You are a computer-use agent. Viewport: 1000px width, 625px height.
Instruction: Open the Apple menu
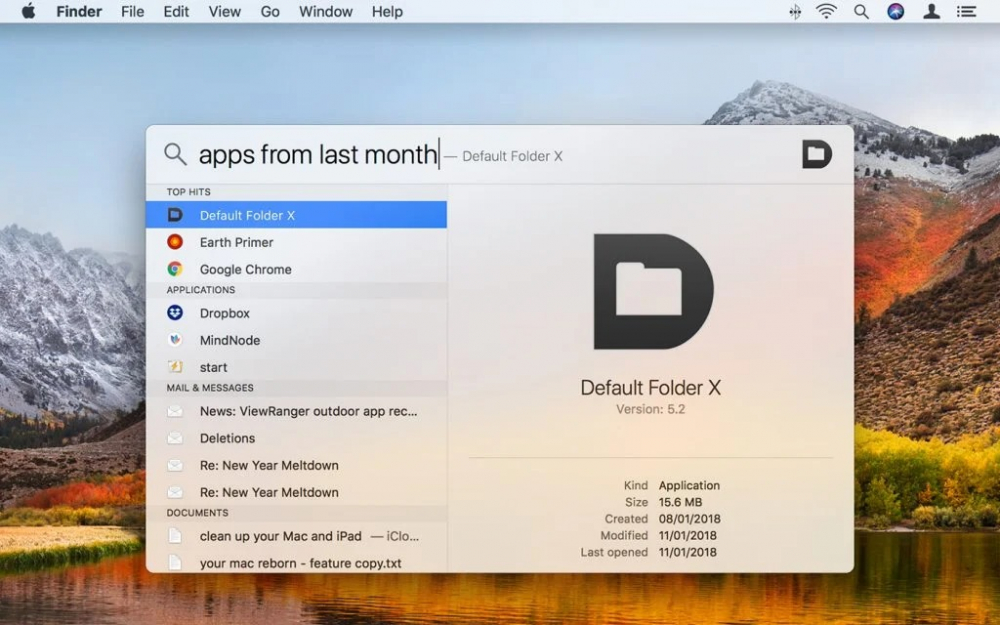coord(28,12)
